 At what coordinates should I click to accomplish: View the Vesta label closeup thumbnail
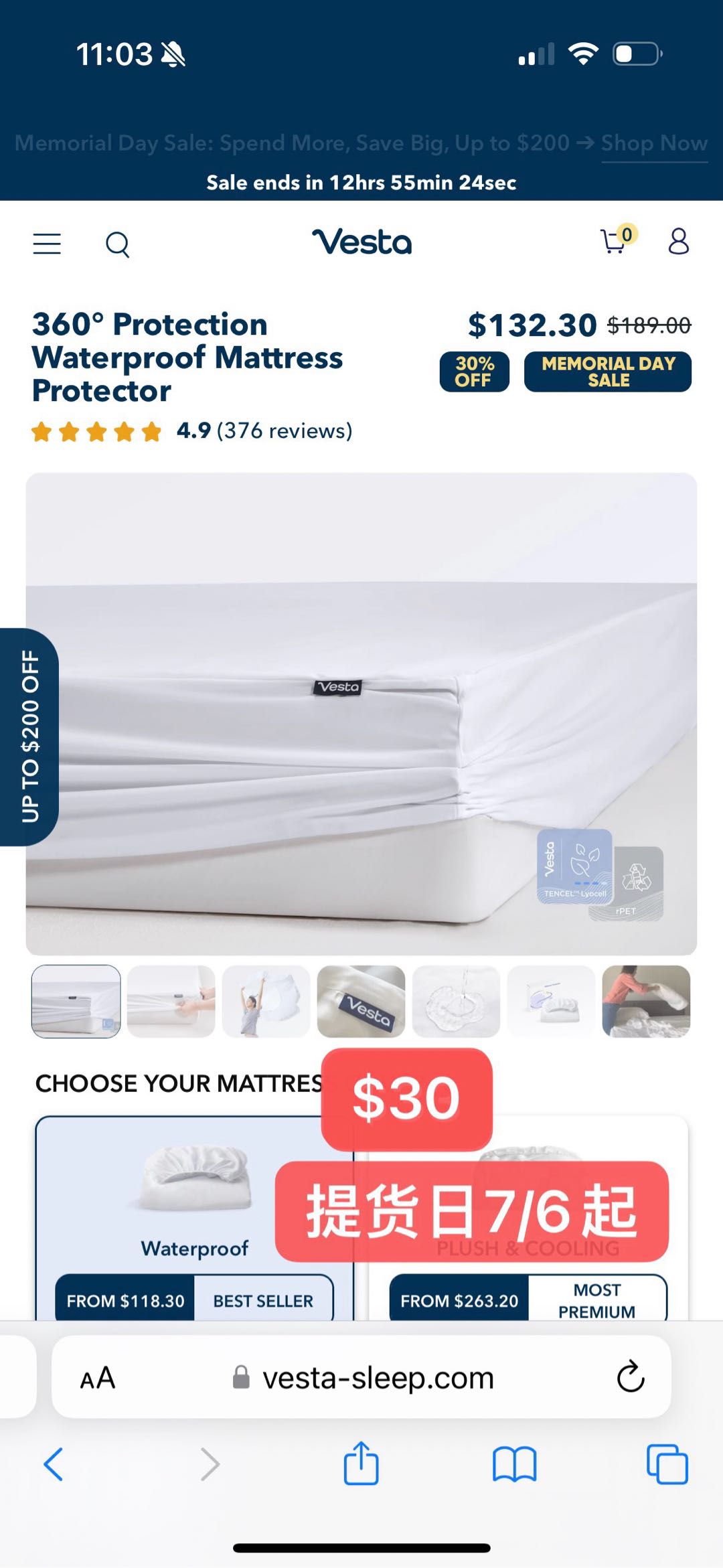pyautogui.click(x=361, y=1002)
